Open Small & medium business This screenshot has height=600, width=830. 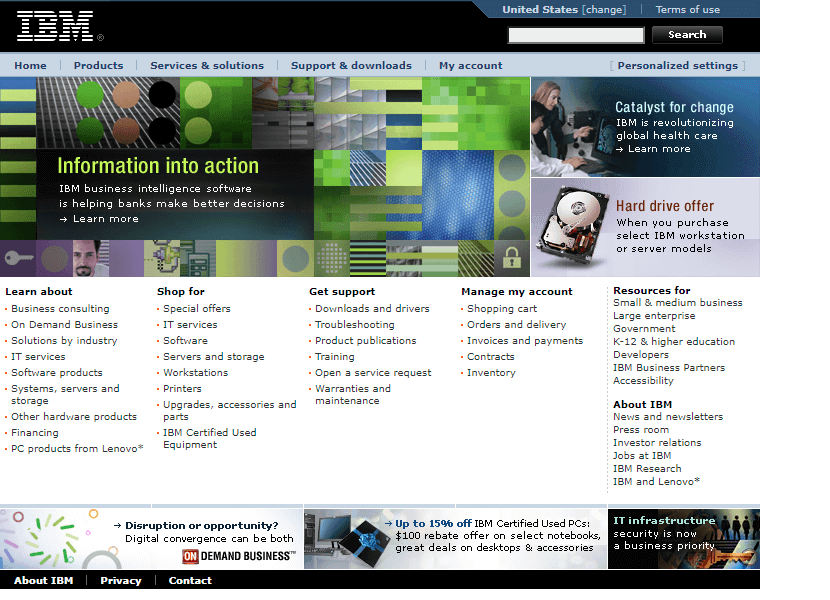678,302
